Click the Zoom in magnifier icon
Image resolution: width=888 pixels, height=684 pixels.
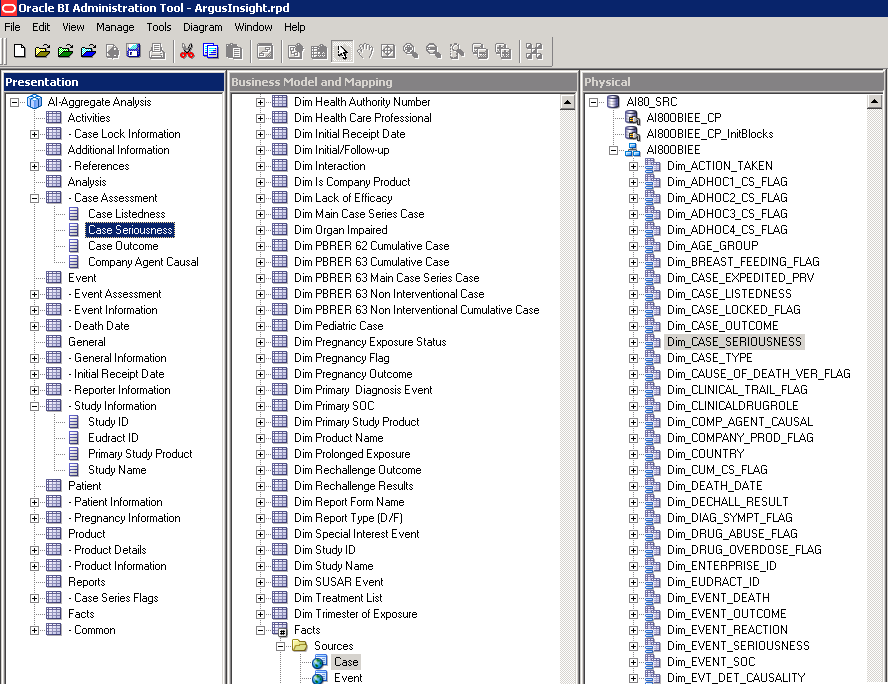(x=411, y=52)
